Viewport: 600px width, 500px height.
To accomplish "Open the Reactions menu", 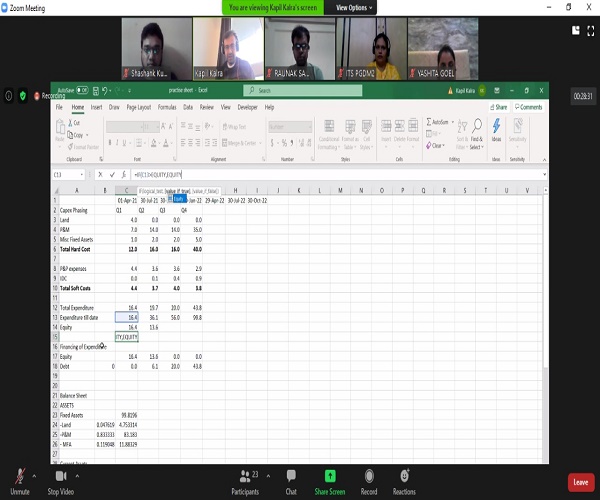I will 404,482.
